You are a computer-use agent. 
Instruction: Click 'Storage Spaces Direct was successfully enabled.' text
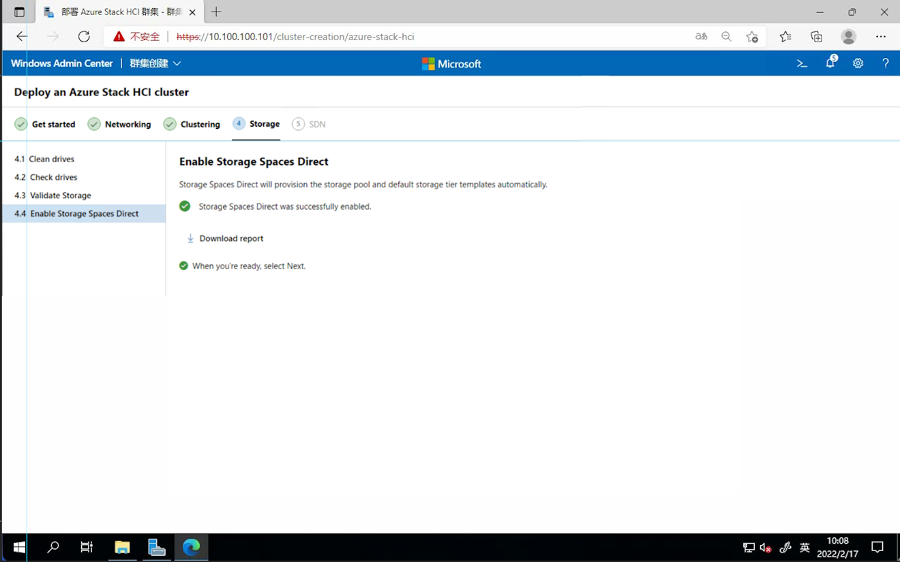(285, 207)
